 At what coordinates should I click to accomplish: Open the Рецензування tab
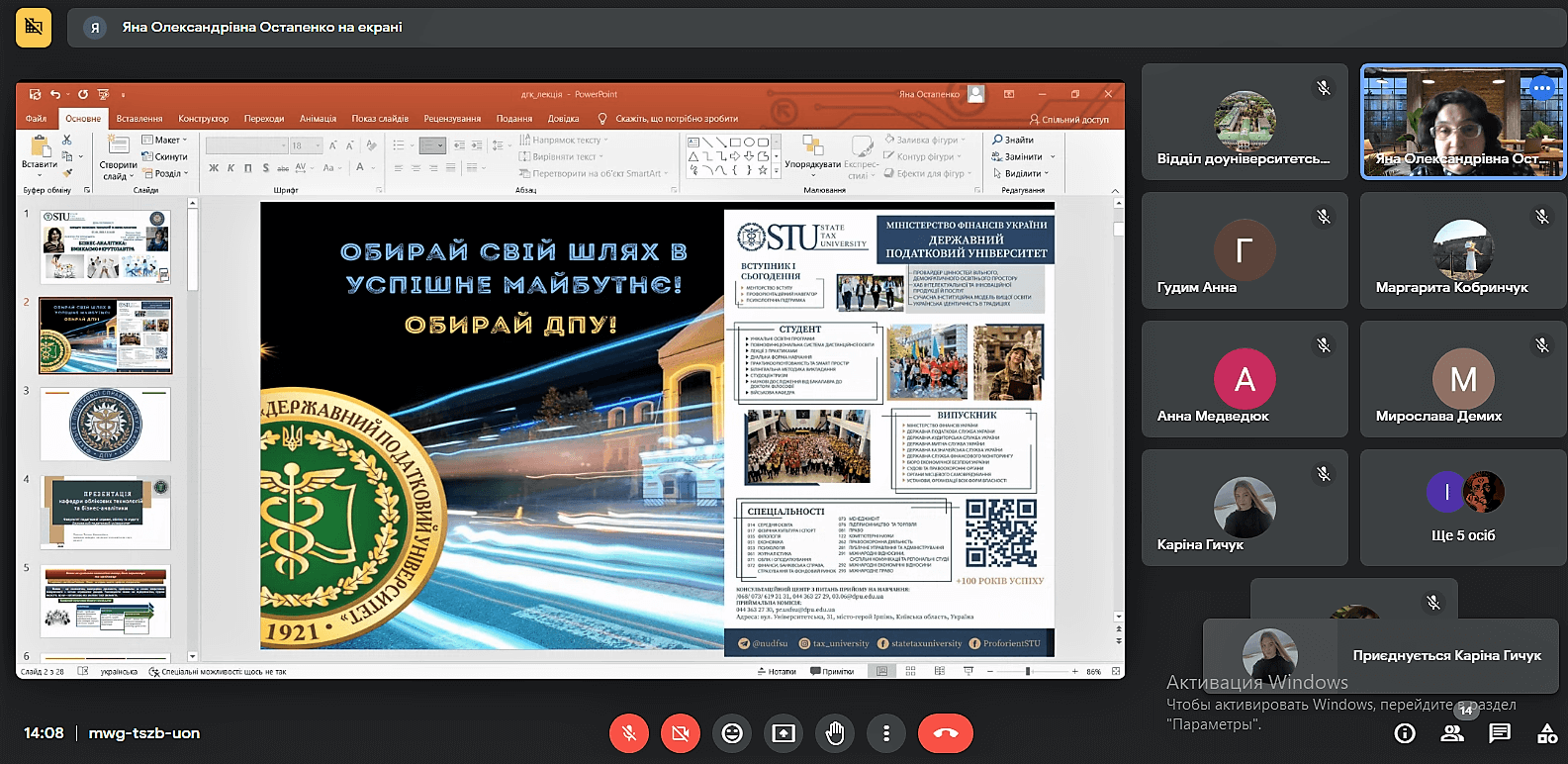click(x=452, y=119)
